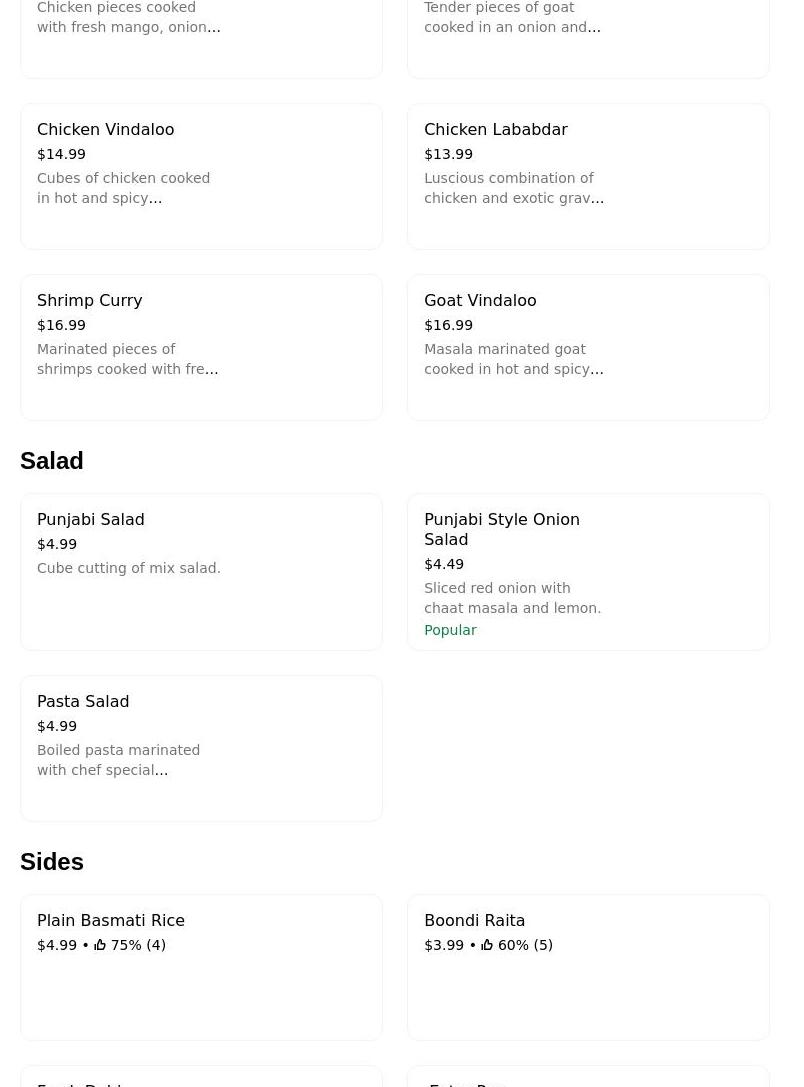Click the Shrimp Curry description text
Viewport: 804px width, 1087px height.
pos(127,359)
